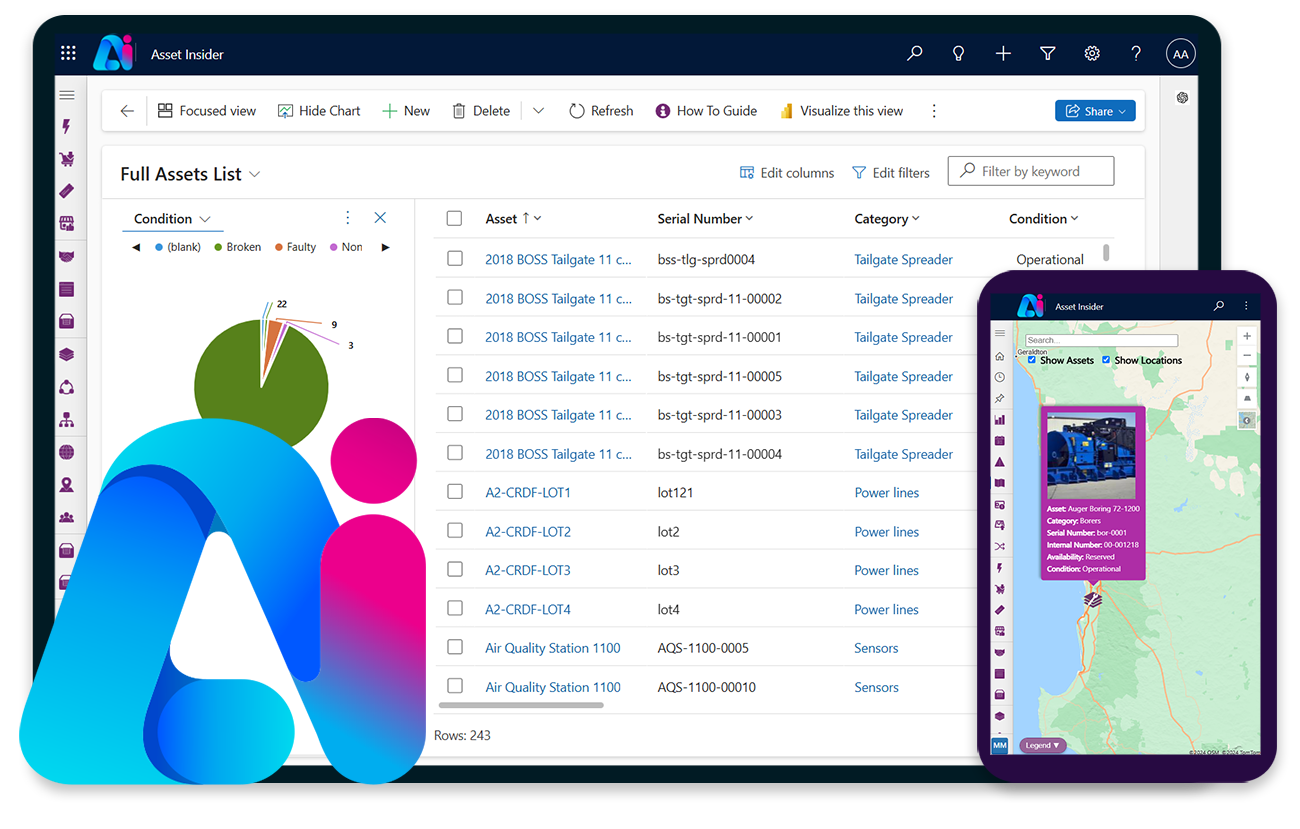Click the home icon in phone sidebar

[999, 356]
